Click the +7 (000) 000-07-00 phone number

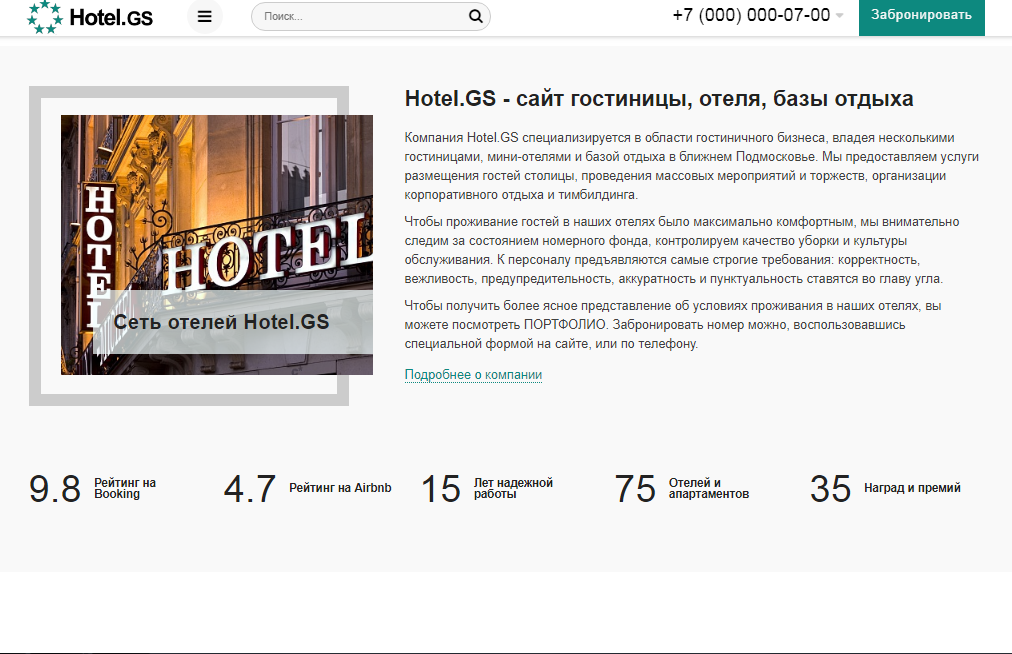[x=750, y=15]
